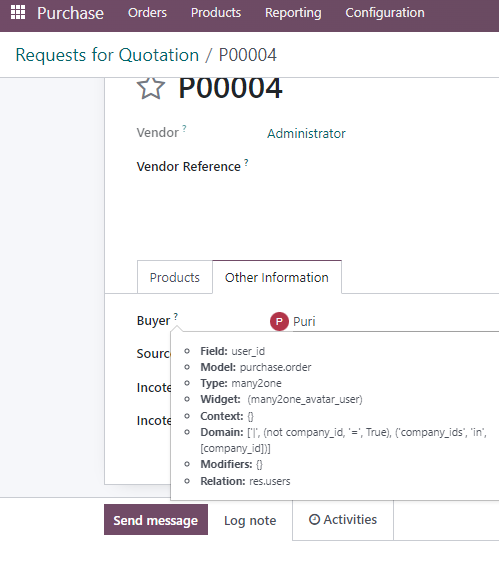Click the Buyer help question mark
Image resolution: width=499 pixels, height=567 pixels.
click(x=176, y=316)
